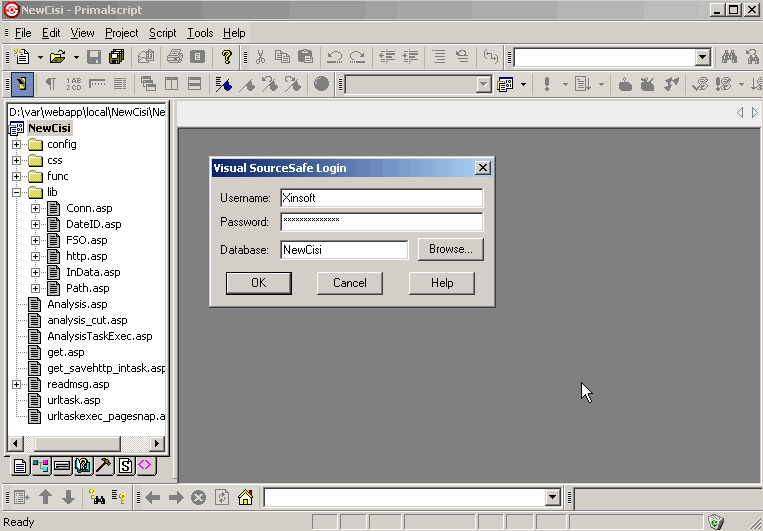Click Cancel in SourceSafe Login dialog
Screen dimensions: 763x531
coord(349,283)
